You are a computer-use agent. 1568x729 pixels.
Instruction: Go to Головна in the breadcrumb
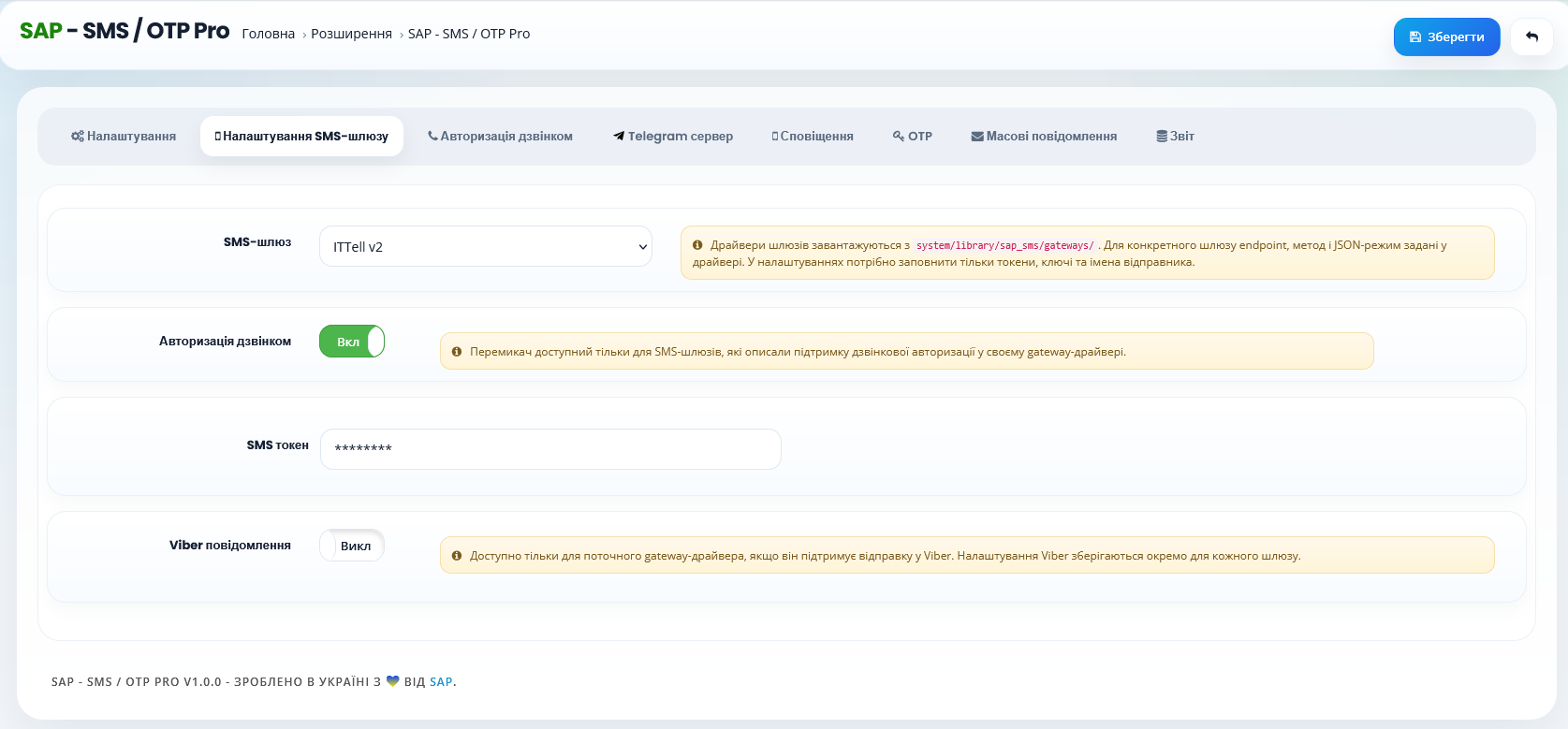click(x=269, y=34)
